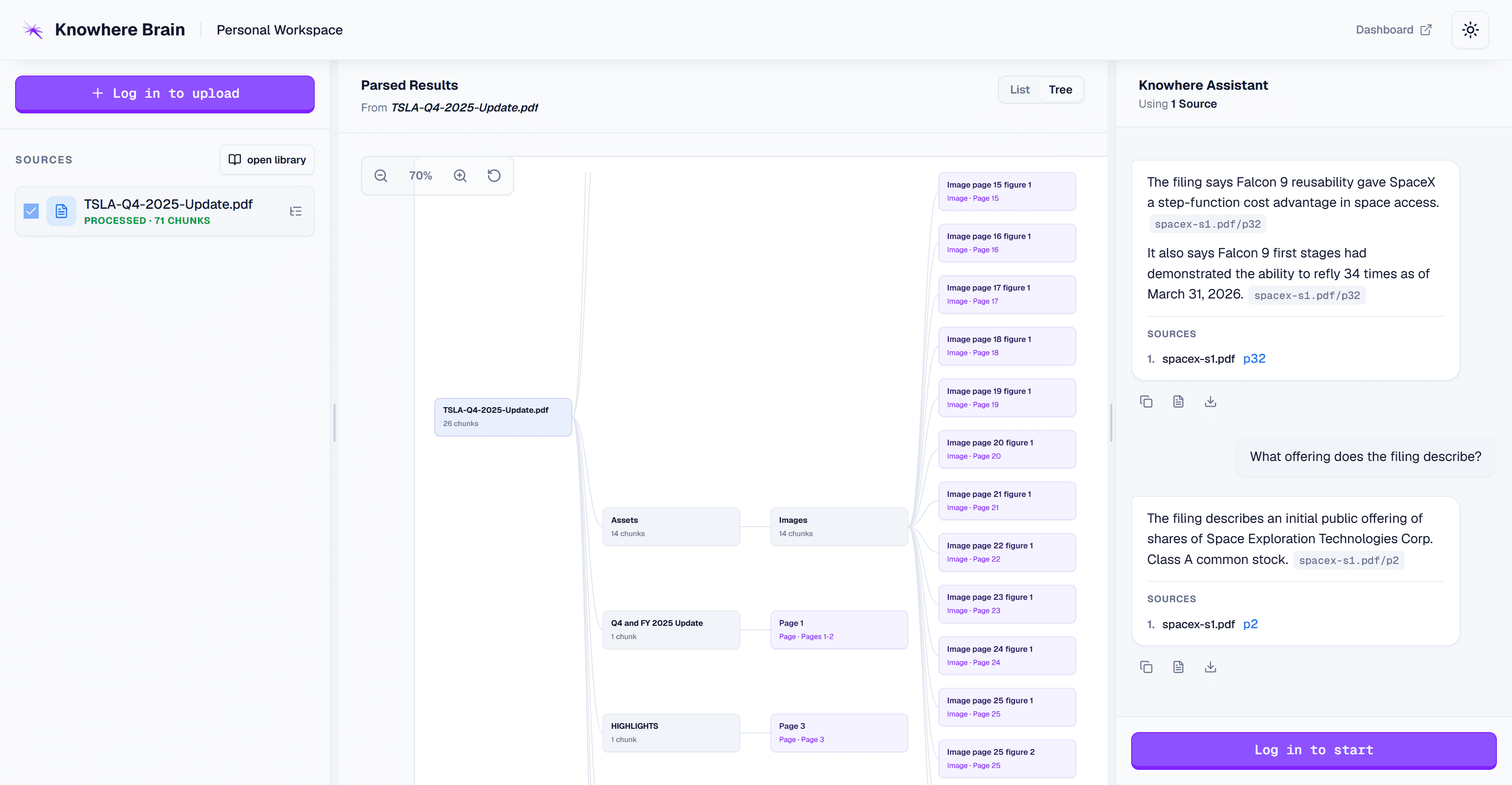Uncheck the TSLA-Q4-2025-Update.pdf source checkbox
Screen dimensions: 1512x785
point(31,211)
